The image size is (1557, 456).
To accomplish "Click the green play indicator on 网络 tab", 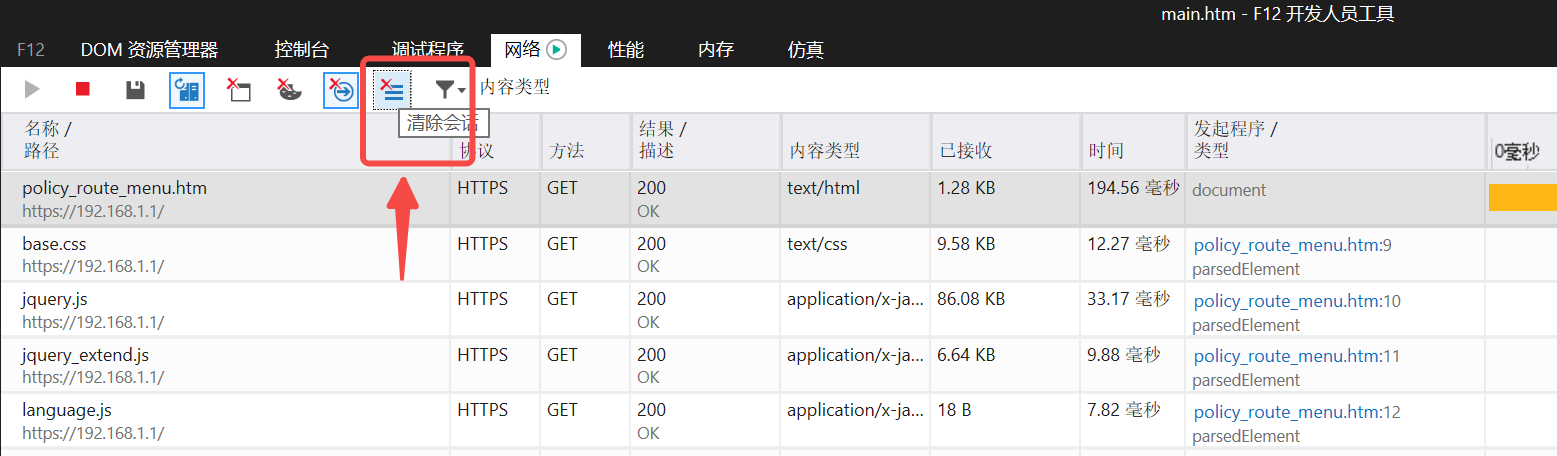I will click(x=557, y=49).
